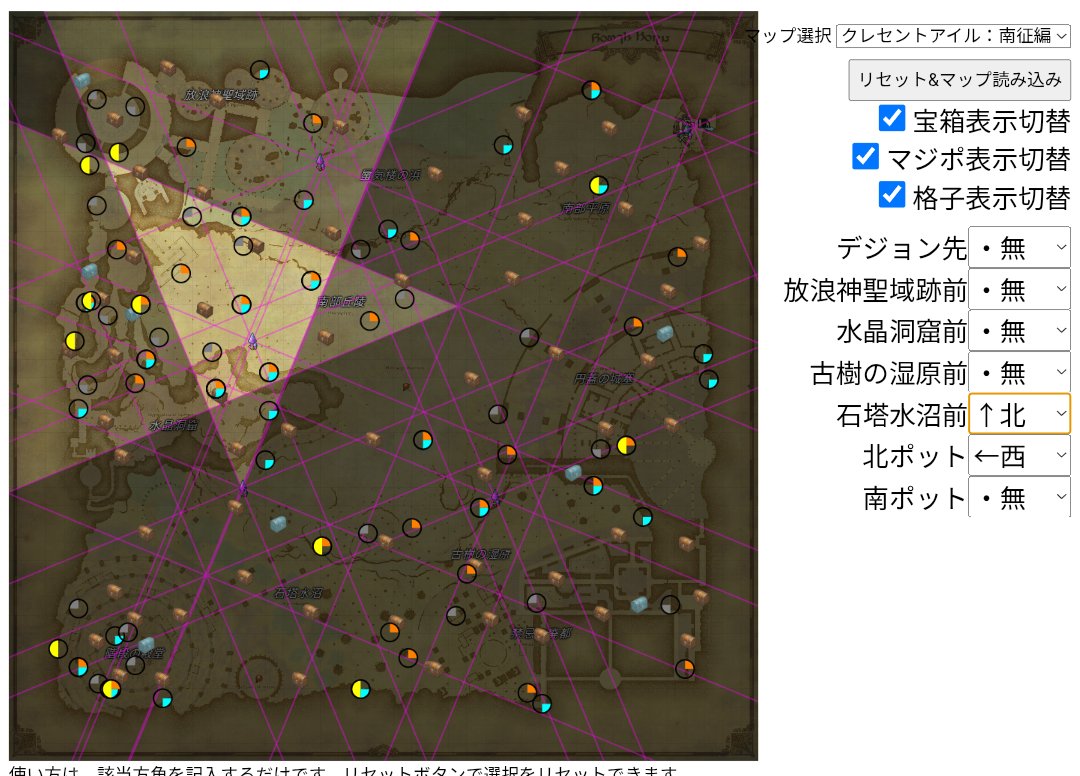This screenshot has height=776, width=1080.
Task: Click the 蜃気楼の浜 map label
Action: [391, 176]
